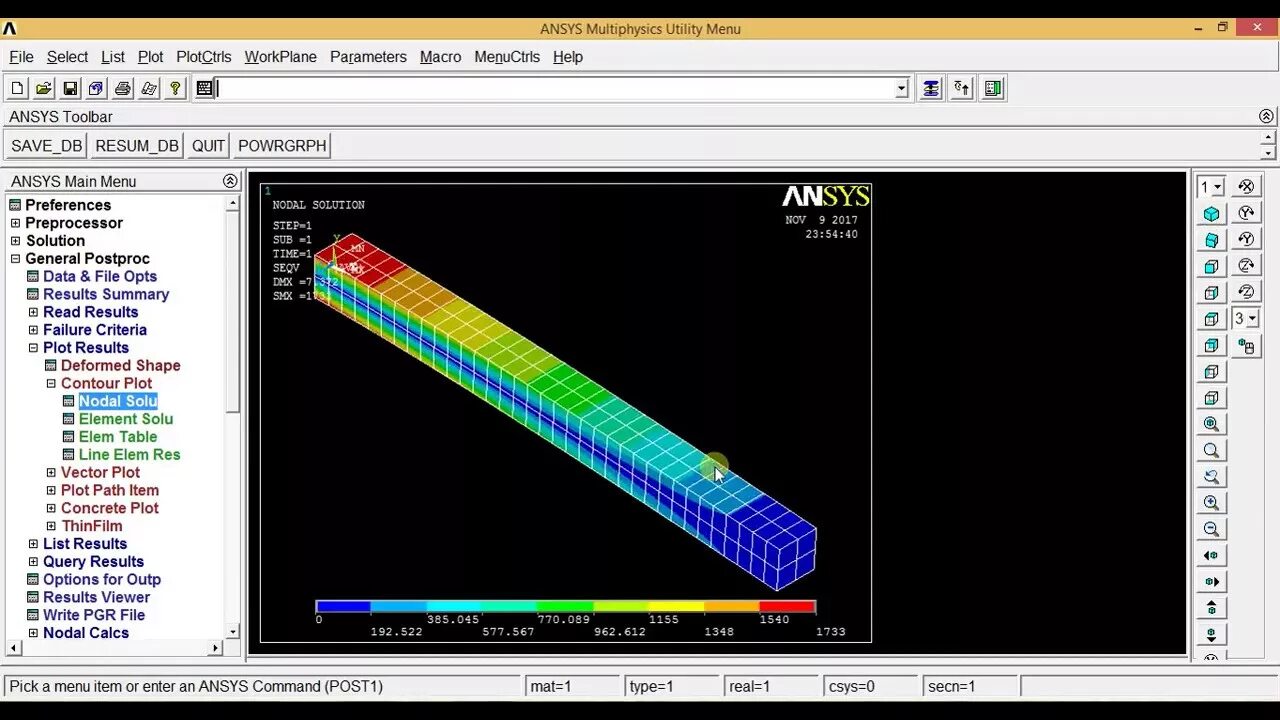Click the ANSYS Help question mark icon
The image size is (1280, 720).
click(175, 88)
